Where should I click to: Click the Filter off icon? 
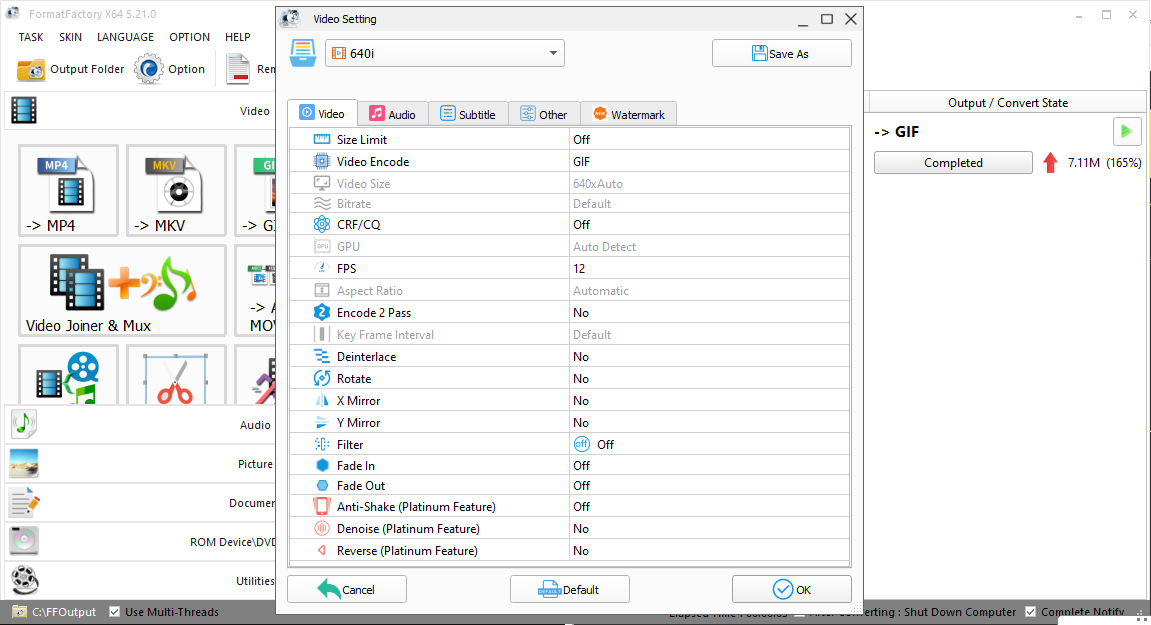point(581,444)
